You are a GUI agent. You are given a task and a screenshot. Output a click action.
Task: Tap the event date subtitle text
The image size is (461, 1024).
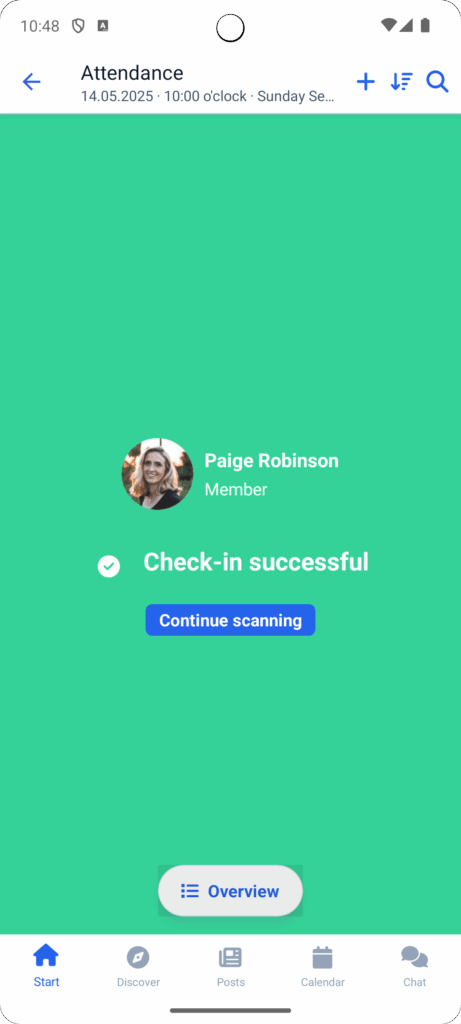(x=208, y=97)
